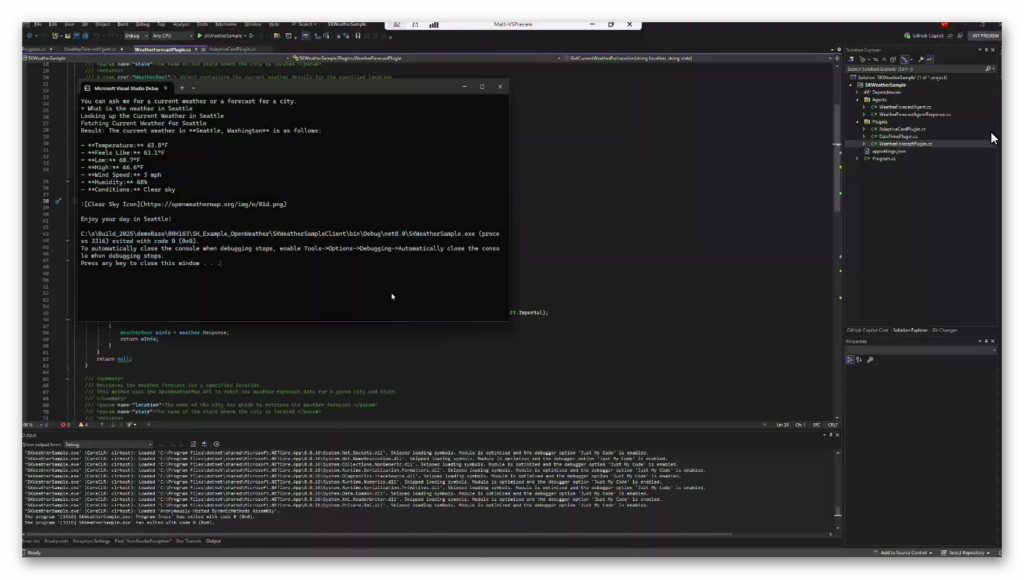Open the Any CPU platform dropdown
Screen dimensions: 1024x580
pyautogui.click(x=172, y=36)
